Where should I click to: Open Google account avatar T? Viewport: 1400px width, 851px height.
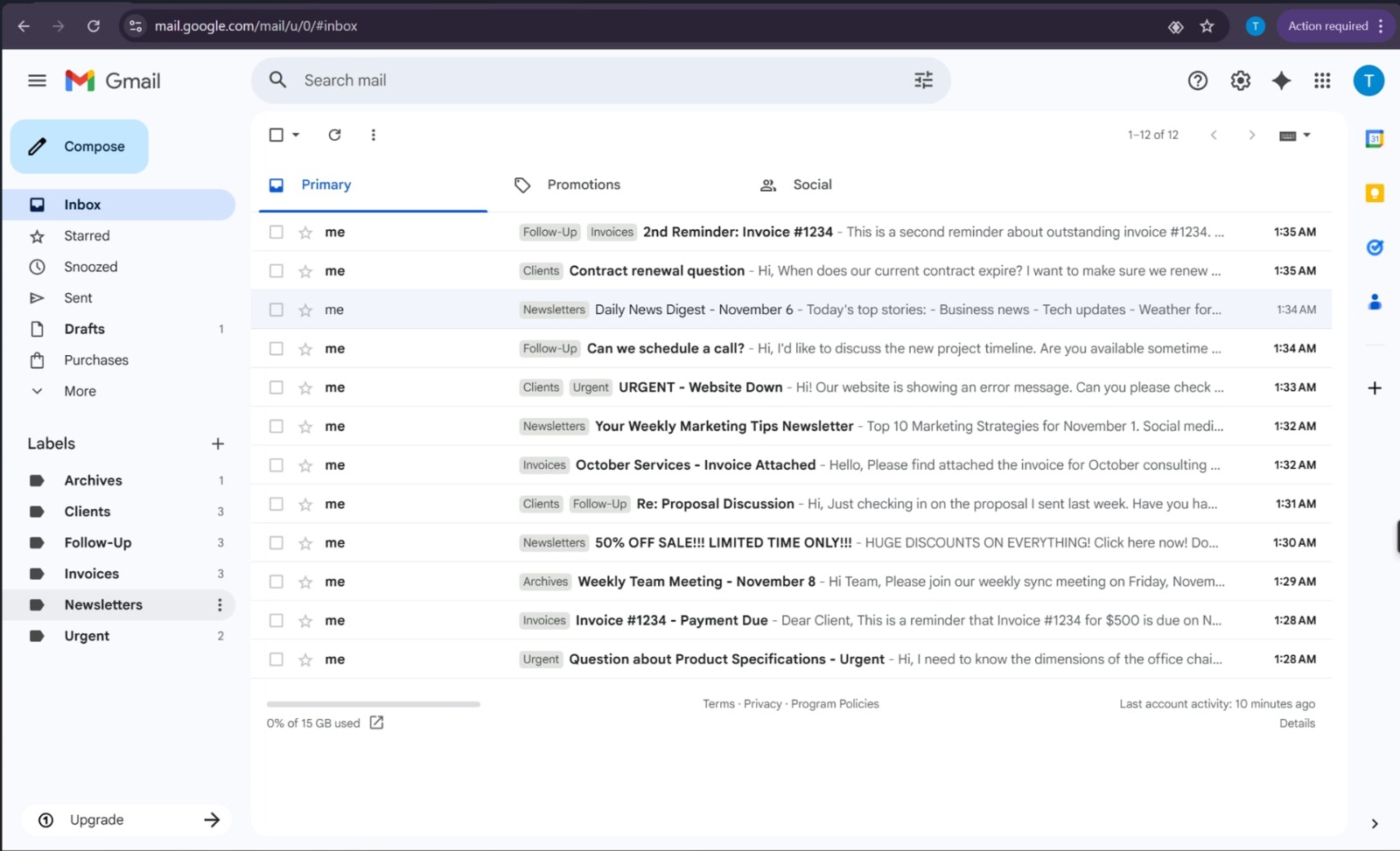point(1368,80)
